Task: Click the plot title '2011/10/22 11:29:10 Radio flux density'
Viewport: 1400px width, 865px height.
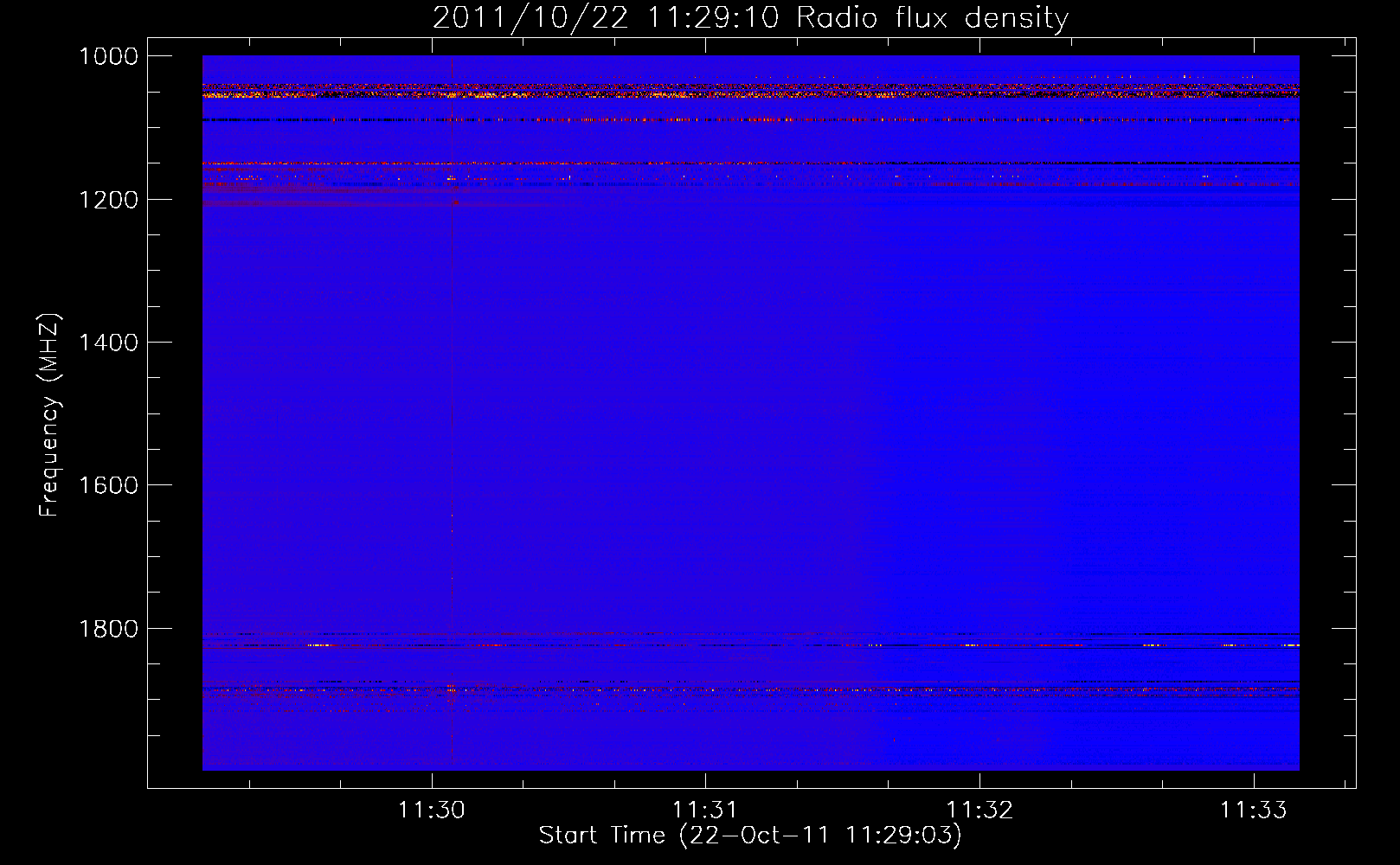Action: (750, 17)
